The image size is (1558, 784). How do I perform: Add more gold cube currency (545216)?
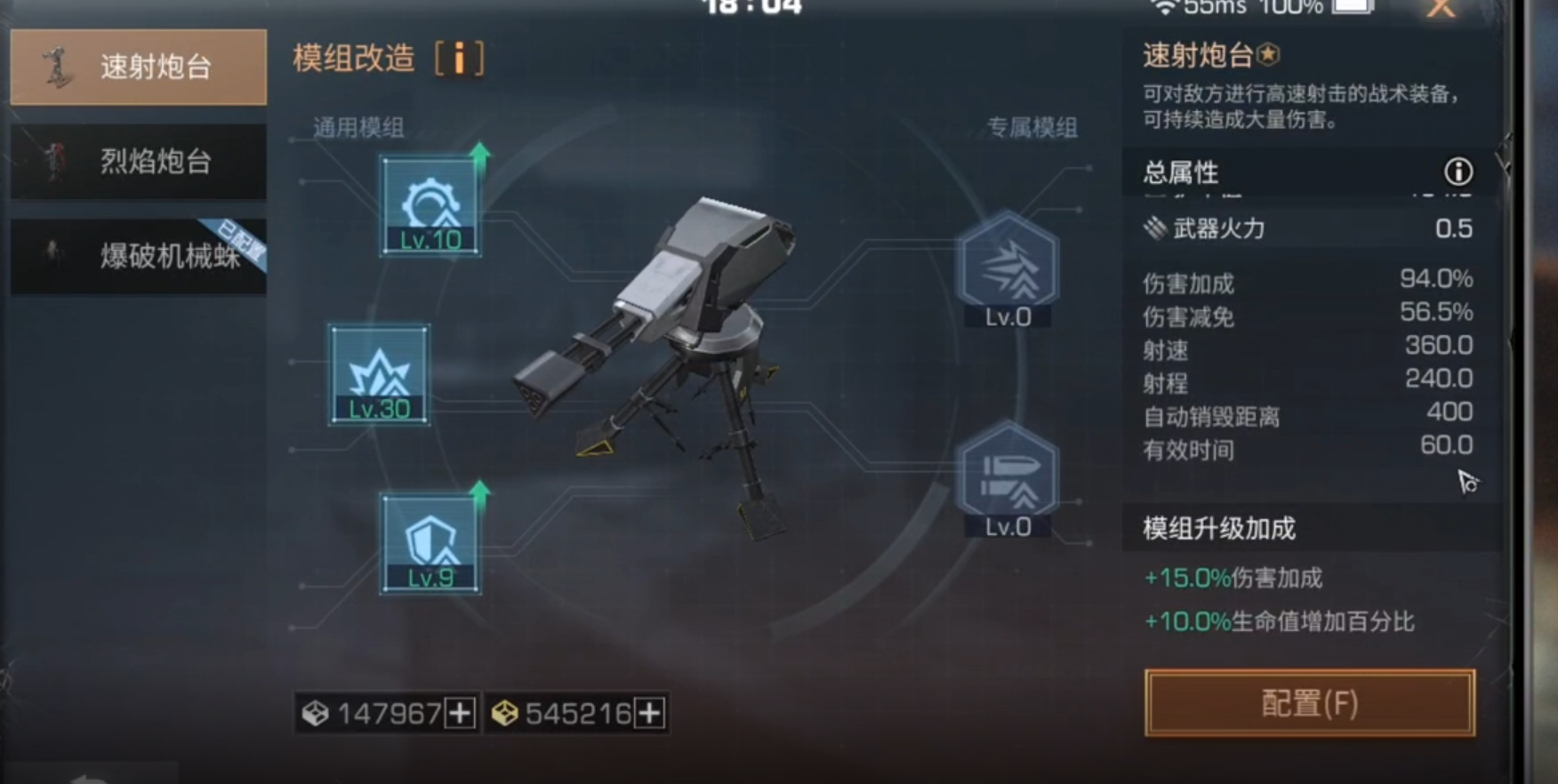(650, 713)
